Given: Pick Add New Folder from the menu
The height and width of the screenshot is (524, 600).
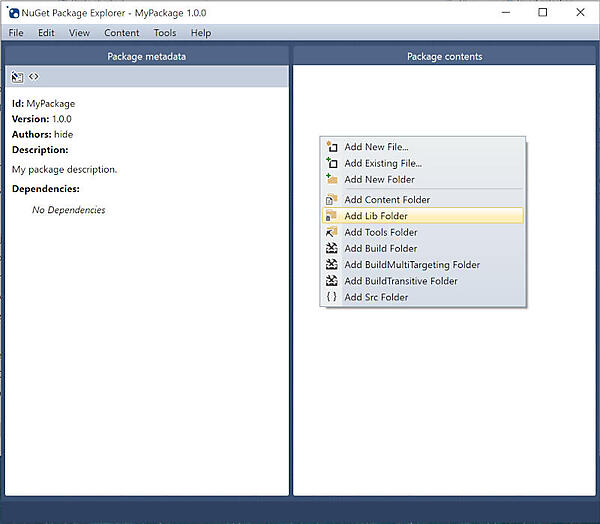Looking at the screenshot, I should pos(379,179).
